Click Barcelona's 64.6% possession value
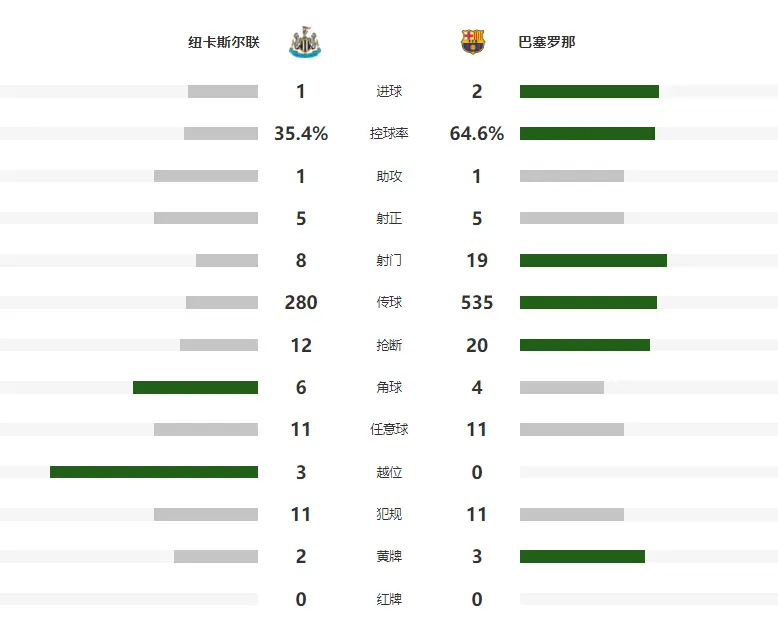 477,134
